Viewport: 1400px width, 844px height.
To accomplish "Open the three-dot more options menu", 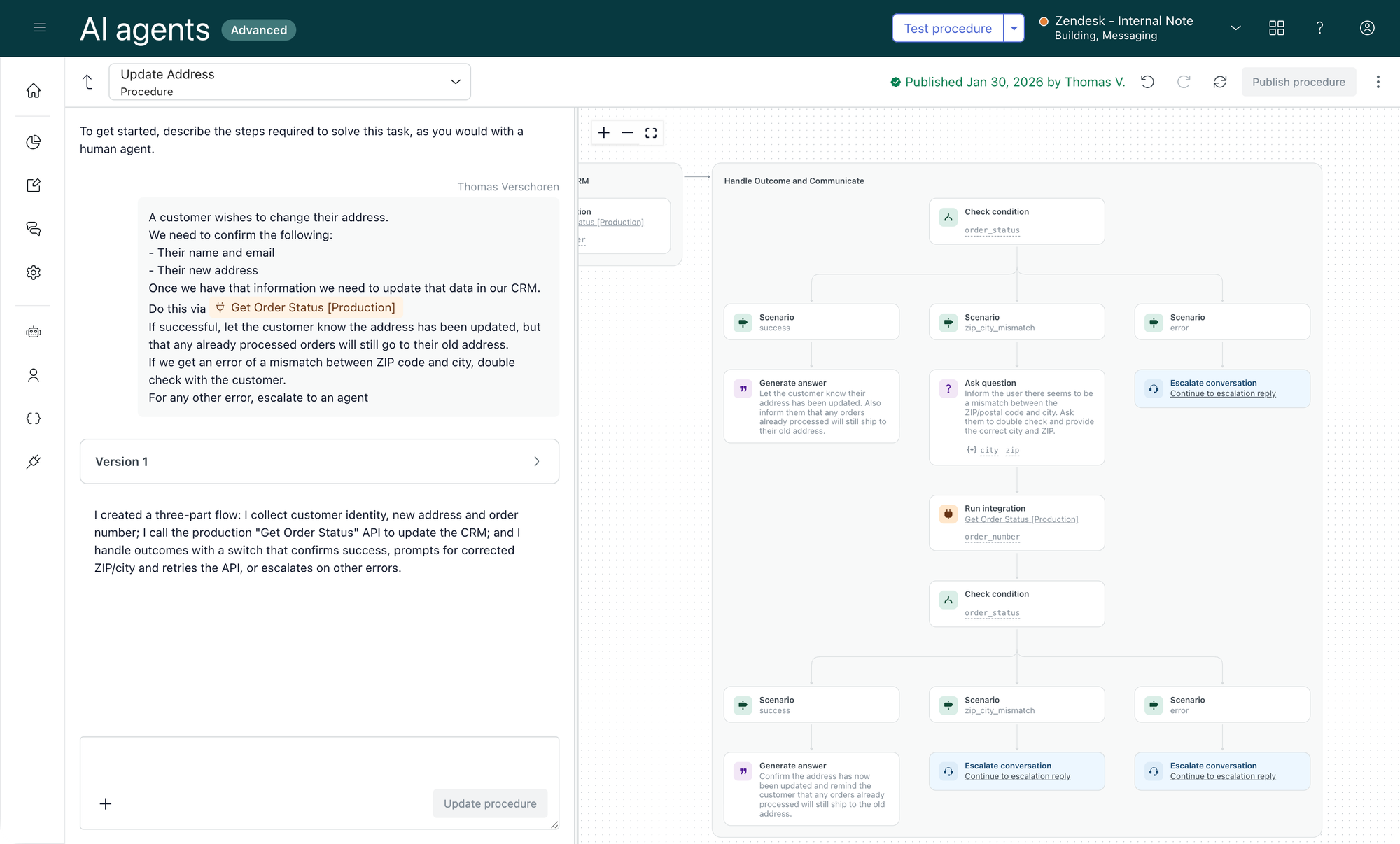I will pyautogui.click(x=1378, y=82).
